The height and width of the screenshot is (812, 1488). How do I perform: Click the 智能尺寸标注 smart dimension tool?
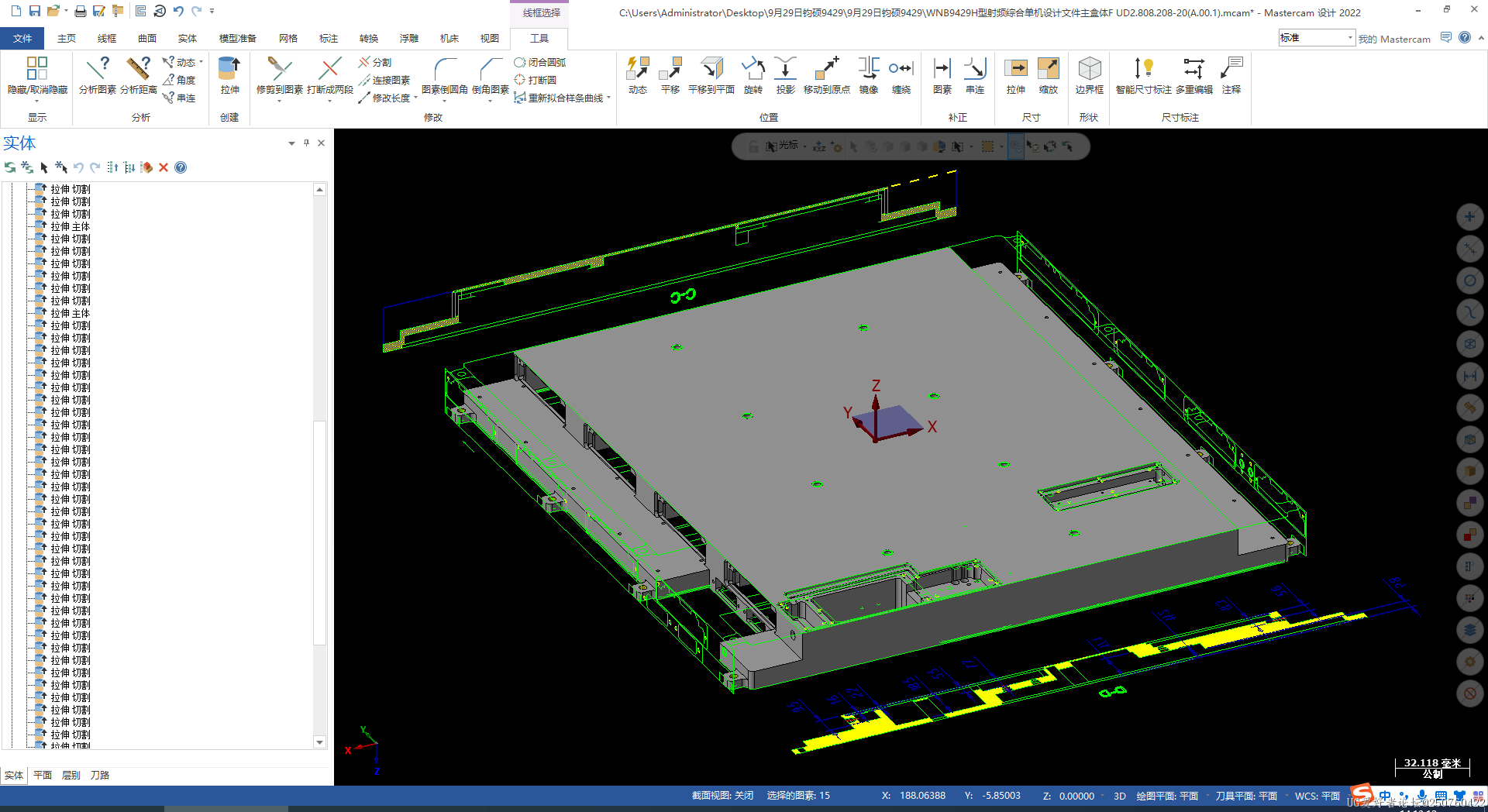1144,76
